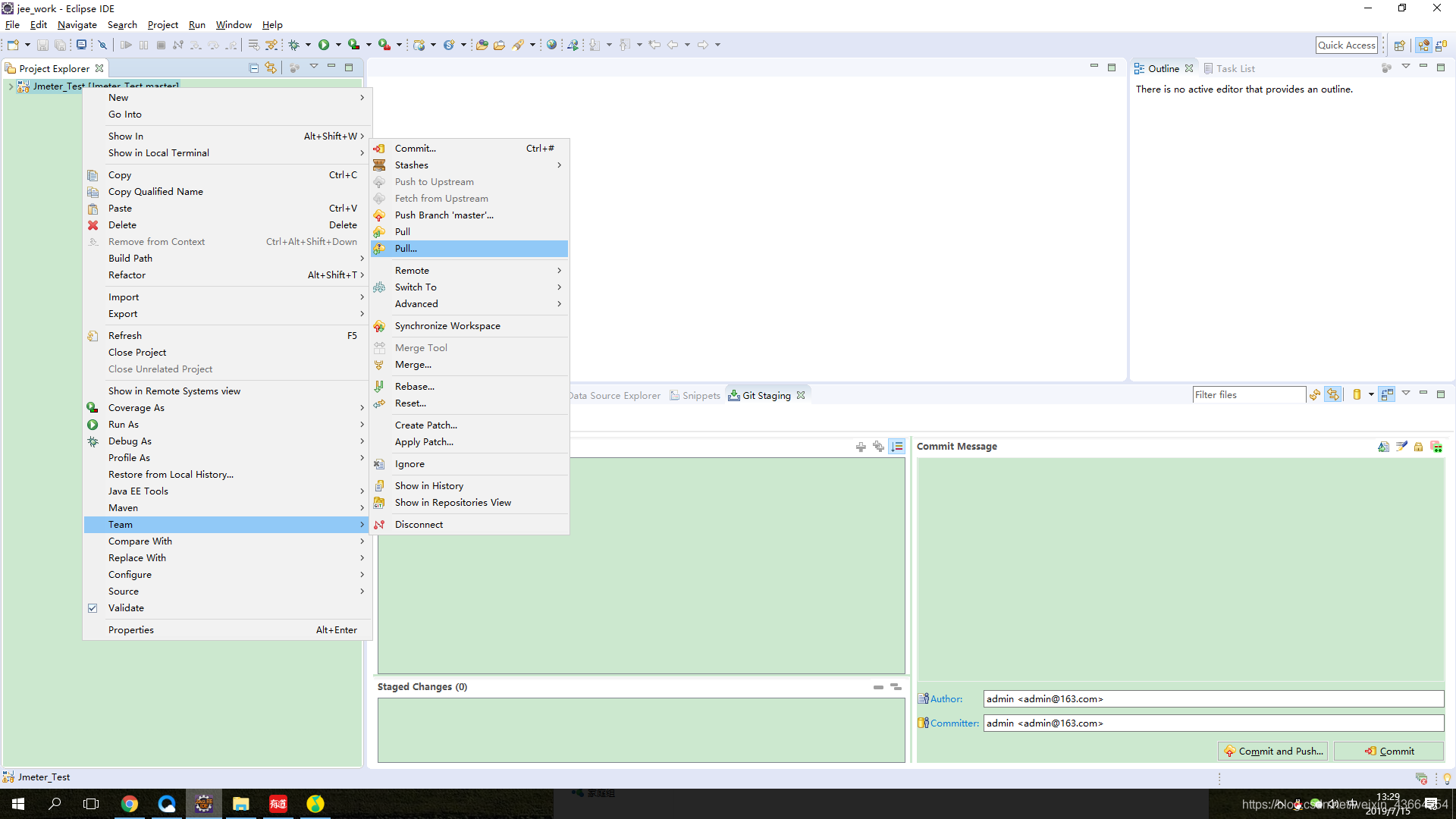The height and width of the screenshot is (819, 1456).
Task: Expand the Stashes submenu
Action: [x=470, y=165]
